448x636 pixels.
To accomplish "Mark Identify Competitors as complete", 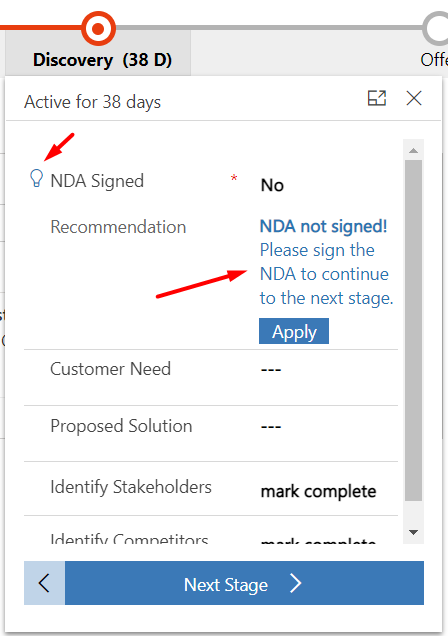I will tap(318, 539).
